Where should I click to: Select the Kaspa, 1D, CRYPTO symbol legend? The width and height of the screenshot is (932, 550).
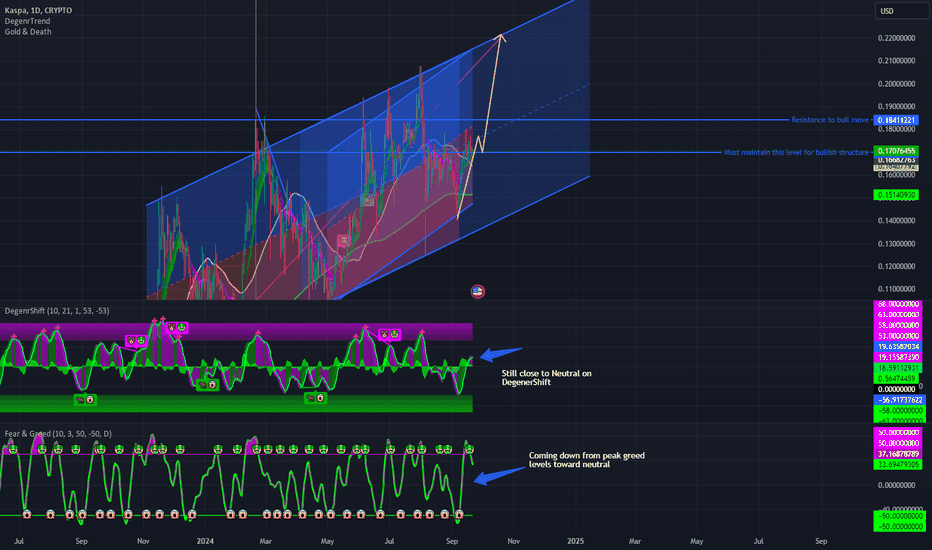click(x=38, y=10)
